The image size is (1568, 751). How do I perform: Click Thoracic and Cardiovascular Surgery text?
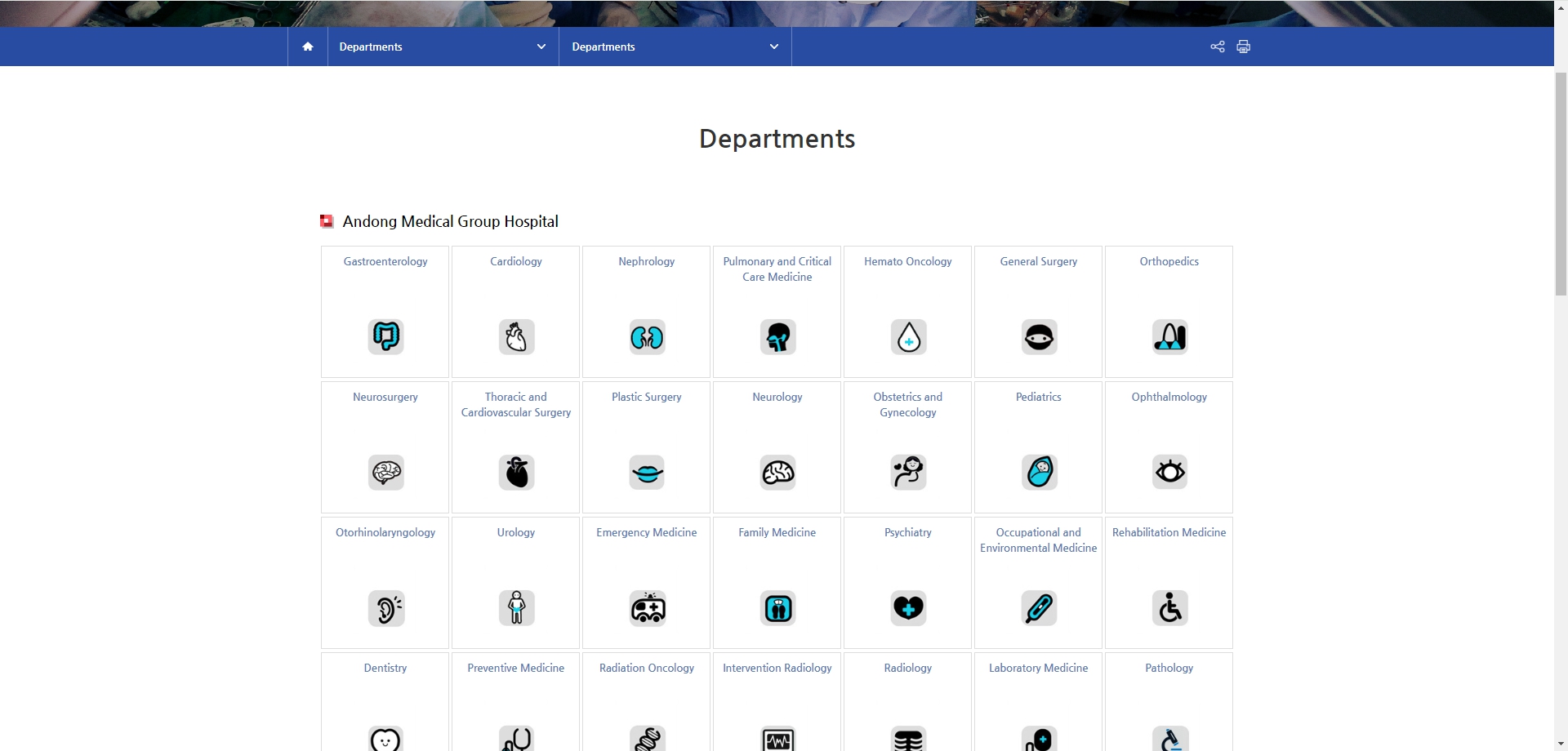click(516, 405)
